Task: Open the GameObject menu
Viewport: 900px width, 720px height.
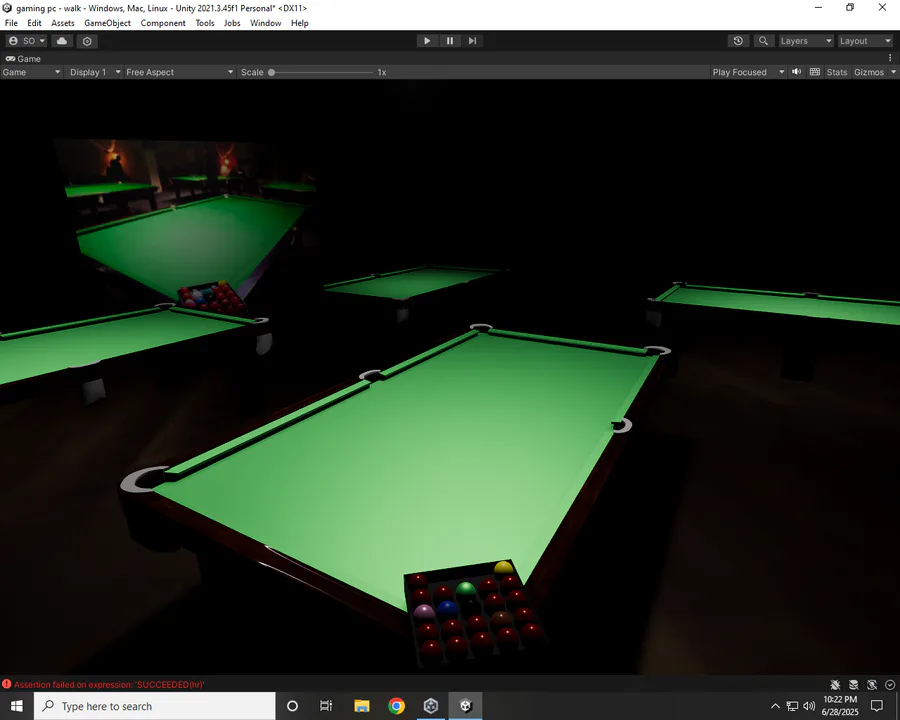Action: [107, 23]
